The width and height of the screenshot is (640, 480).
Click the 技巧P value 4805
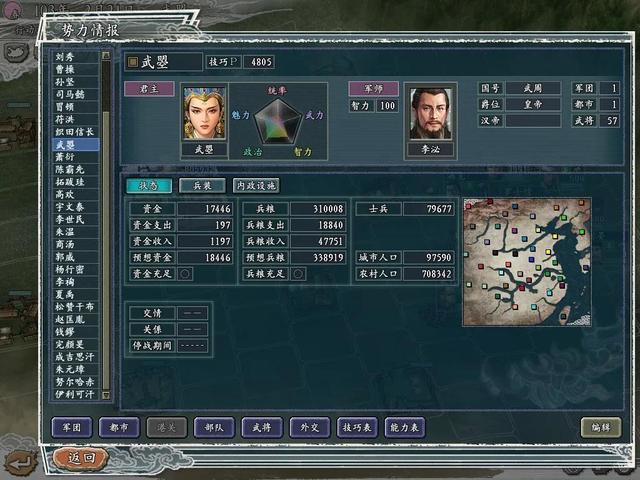(x=259, y=62)
